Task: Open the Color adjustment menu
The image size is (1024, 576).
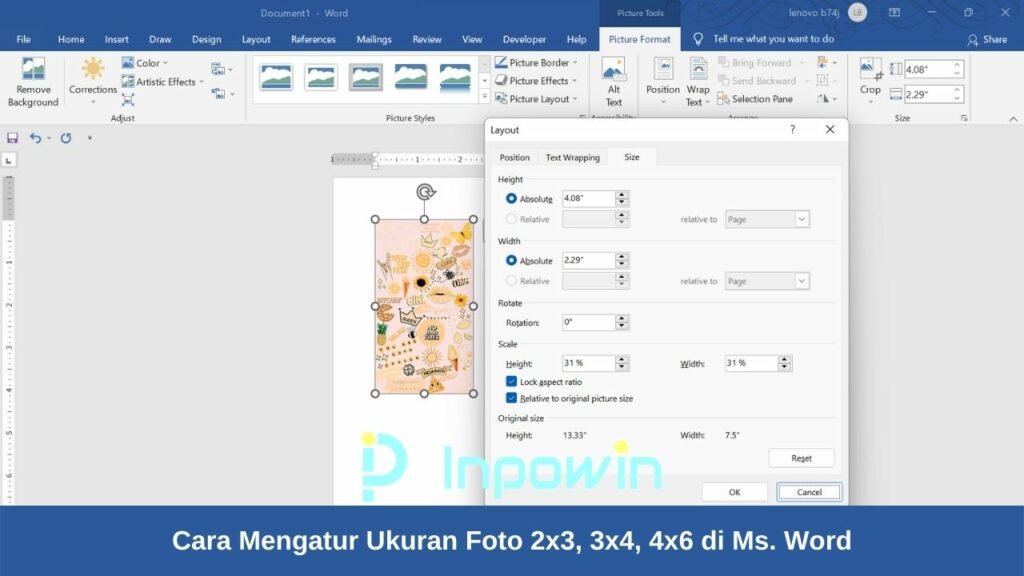Action: [145, 63]
